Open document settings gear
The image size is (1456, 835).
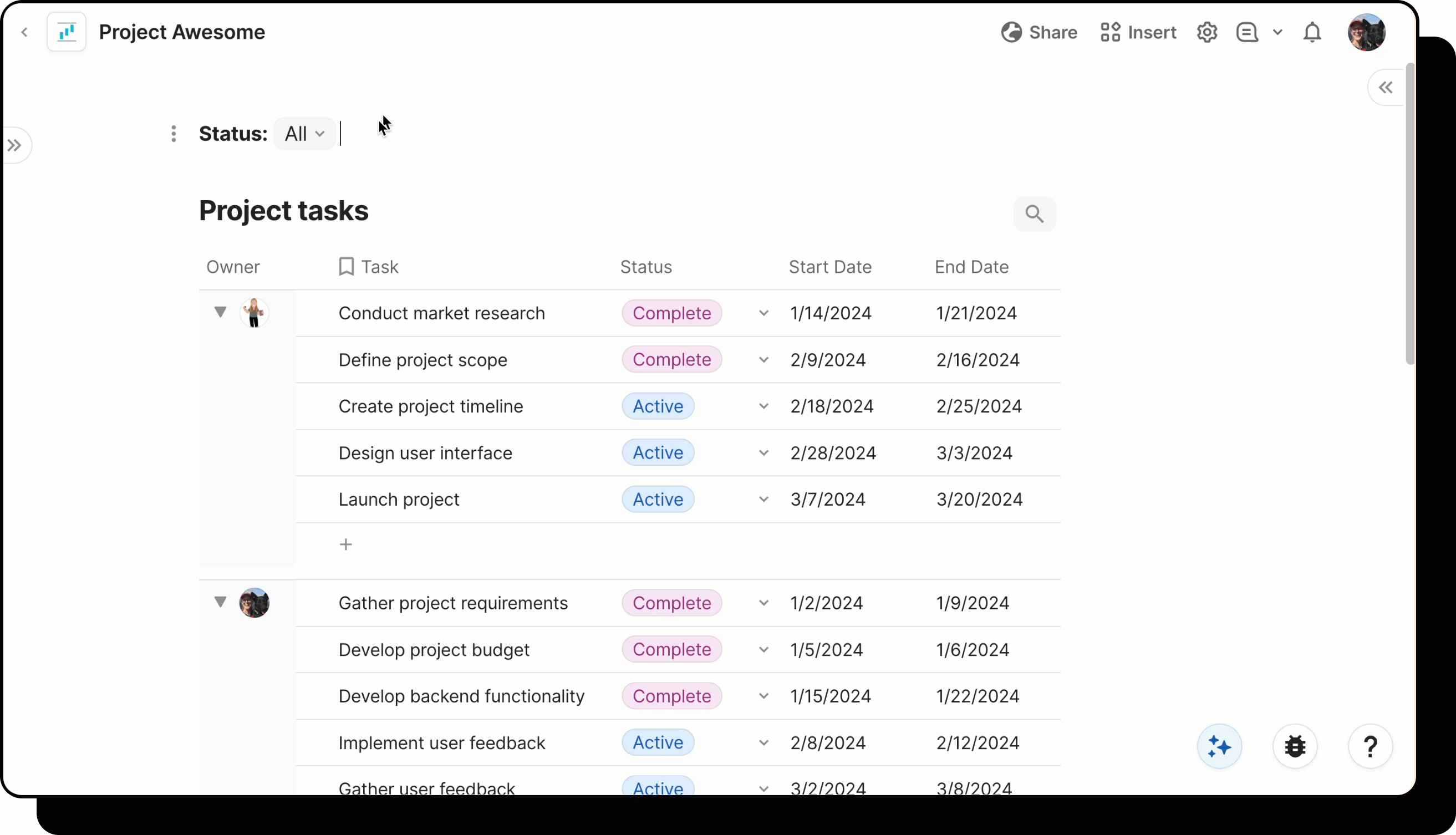[x=1207, y=32]
